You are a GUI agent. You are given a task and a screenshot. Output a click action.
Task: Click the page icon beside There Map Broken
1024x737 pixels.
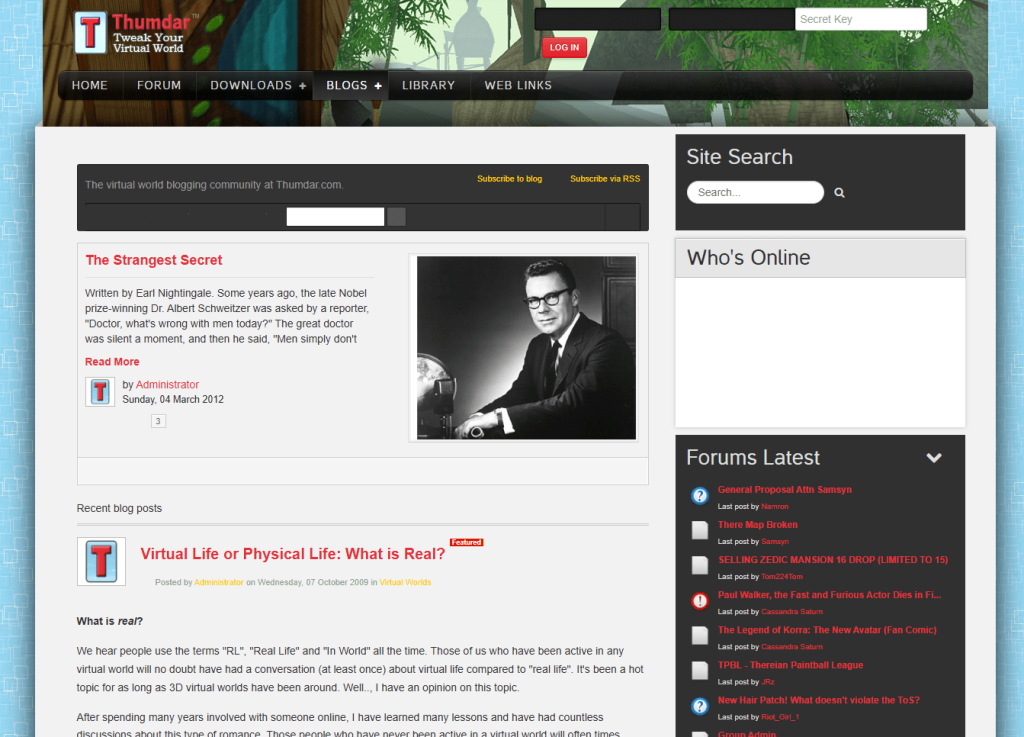(699, 530)
